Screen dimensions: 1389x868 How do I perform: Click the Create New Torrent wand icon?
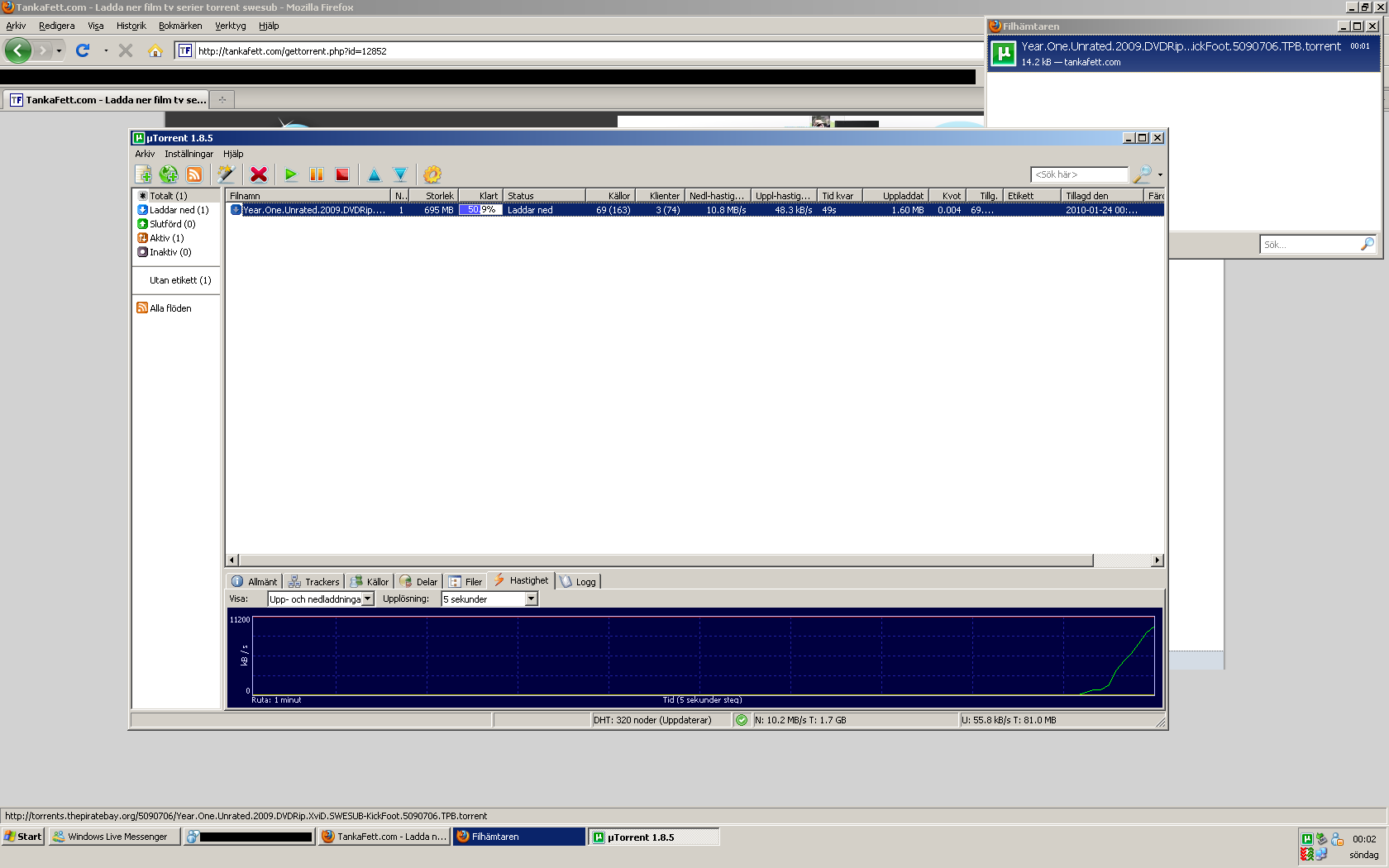tap(226, 174)
